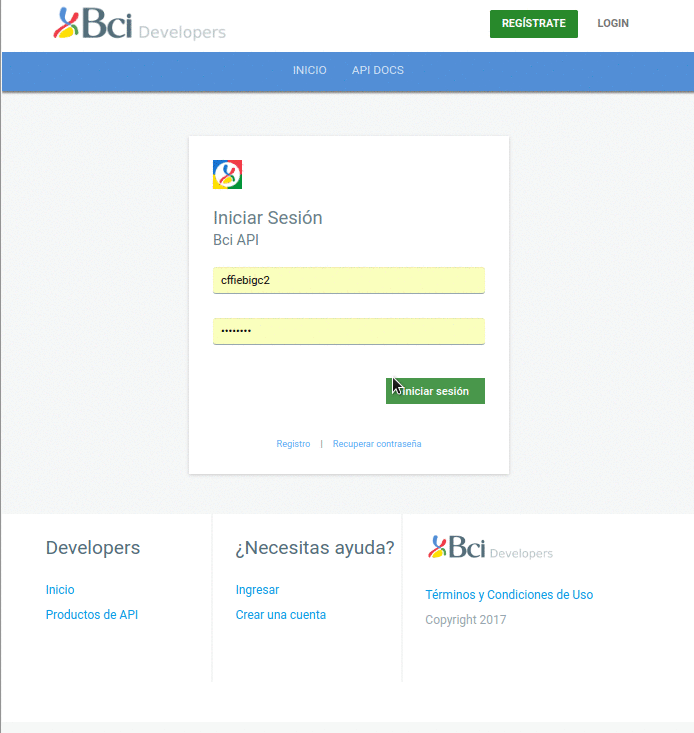Focus the username field containing cffiebigc2
Image resolution: width=694 pixels, height=733 pixels.
(x=349, y=280)
